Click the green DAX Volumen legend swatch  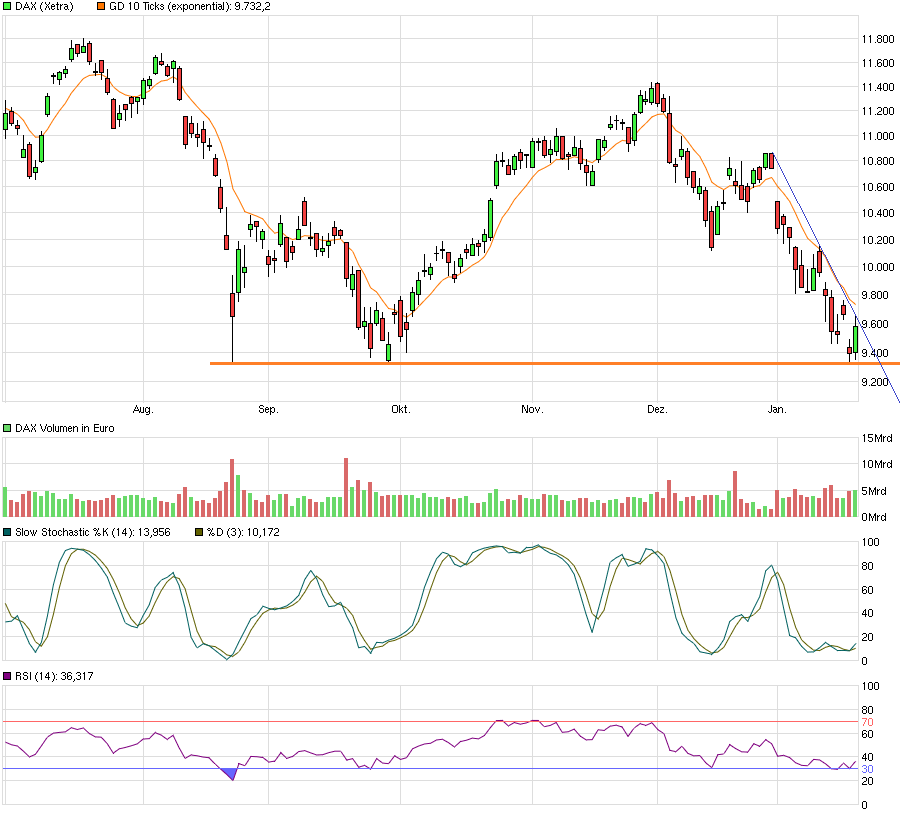pyautogui.click(x=7, y=428)
